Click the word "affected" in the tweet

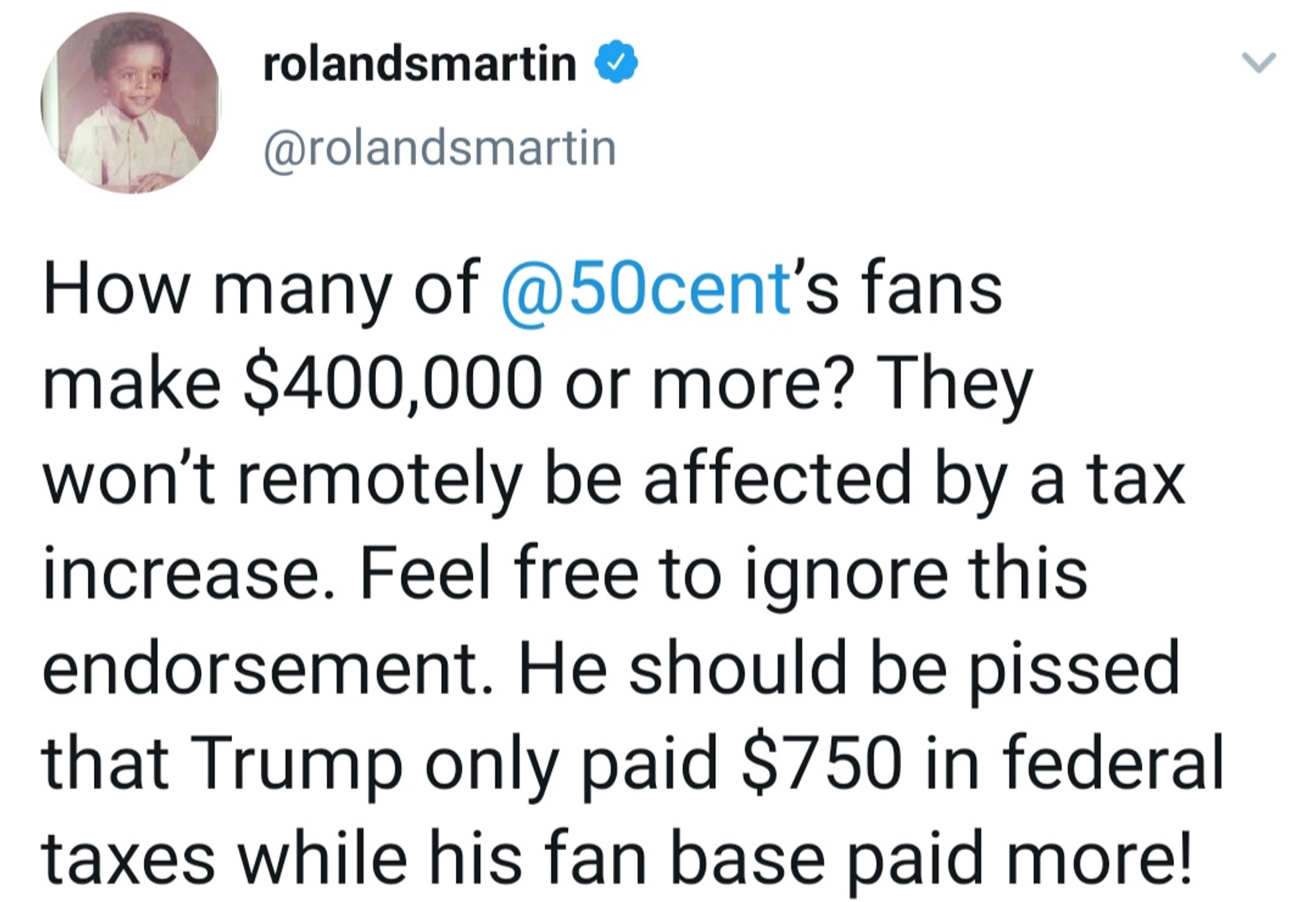pyautogui.click(x=777, y=479)
